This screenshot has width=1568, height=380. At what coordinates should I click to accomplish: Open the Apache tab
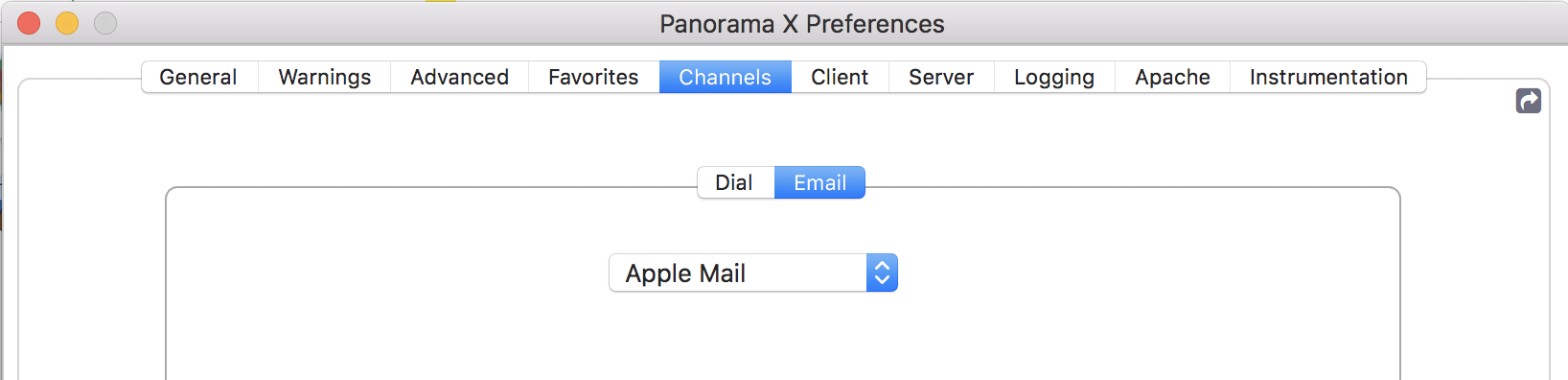coord(1172,77)
